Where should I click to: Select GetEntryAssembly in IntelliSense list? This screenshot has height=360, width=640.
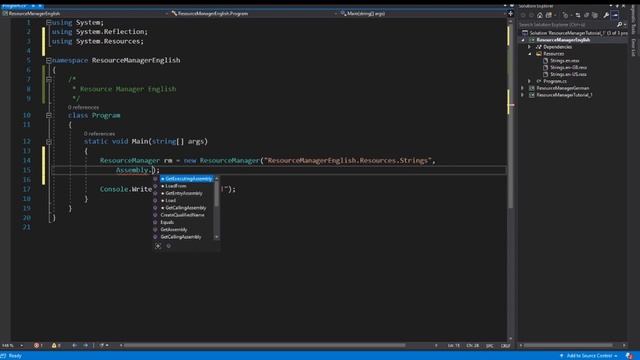point(184,193)
